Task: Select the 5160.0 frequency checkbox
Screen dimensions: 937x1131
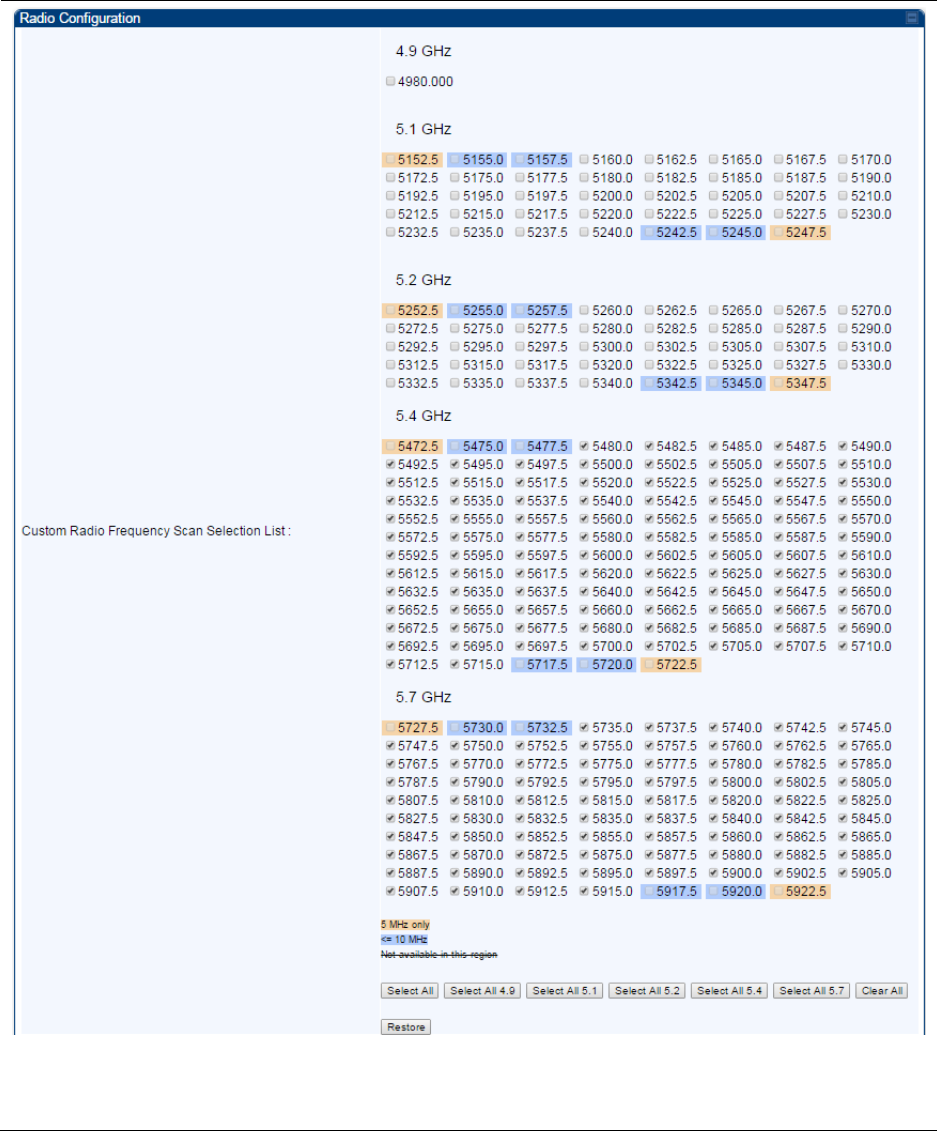Action: click(x=584, y=159)
